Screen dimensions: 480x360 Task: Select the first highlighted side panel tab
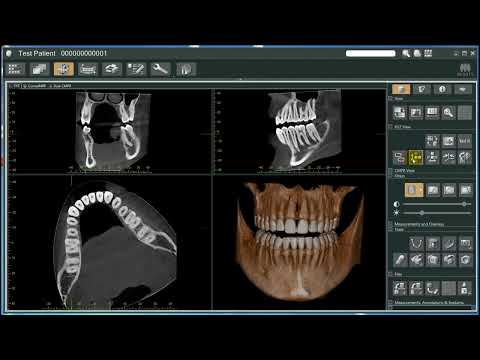coord(401,89)
